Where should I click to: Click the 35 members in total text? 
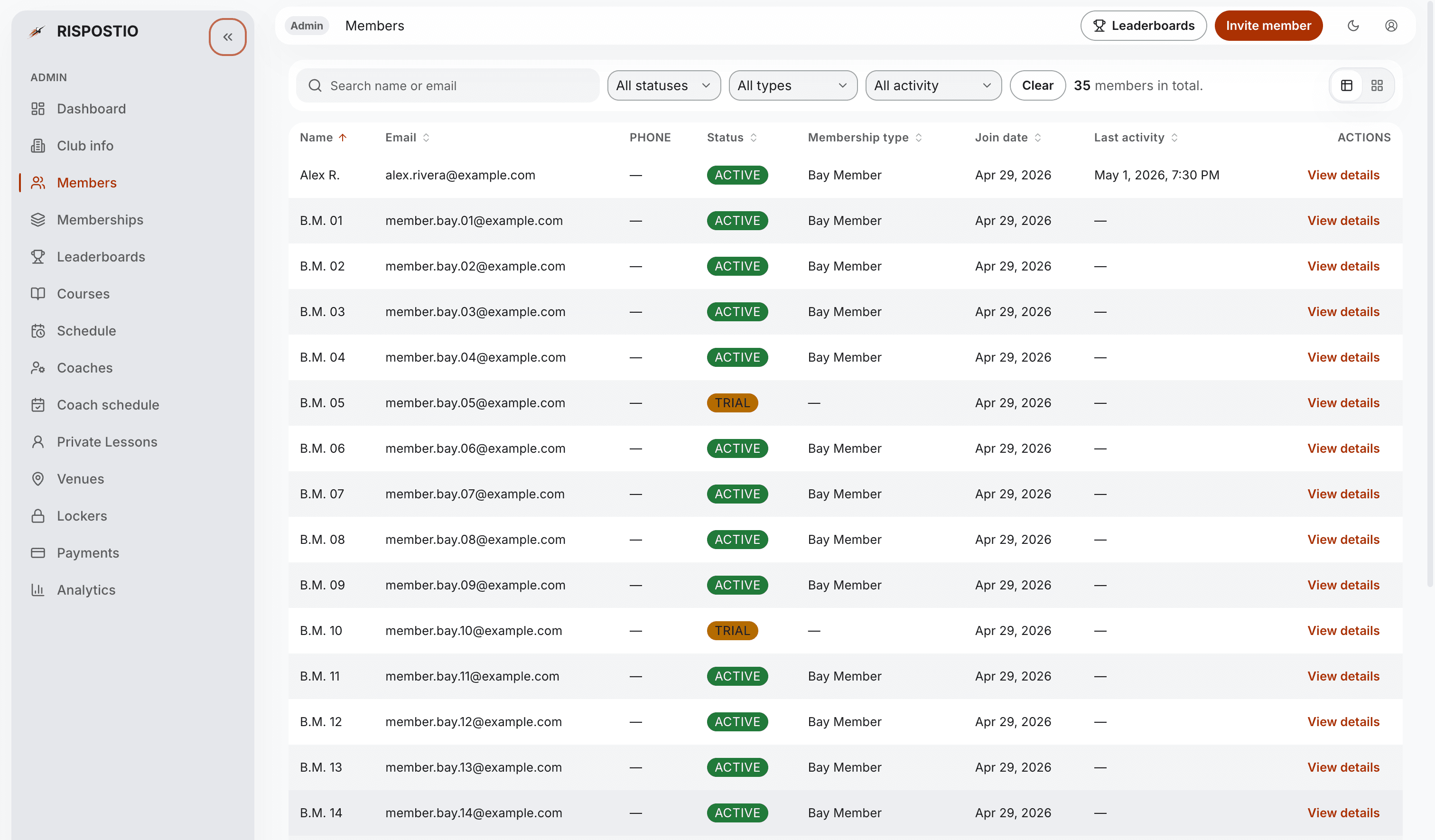point(1138,85)
